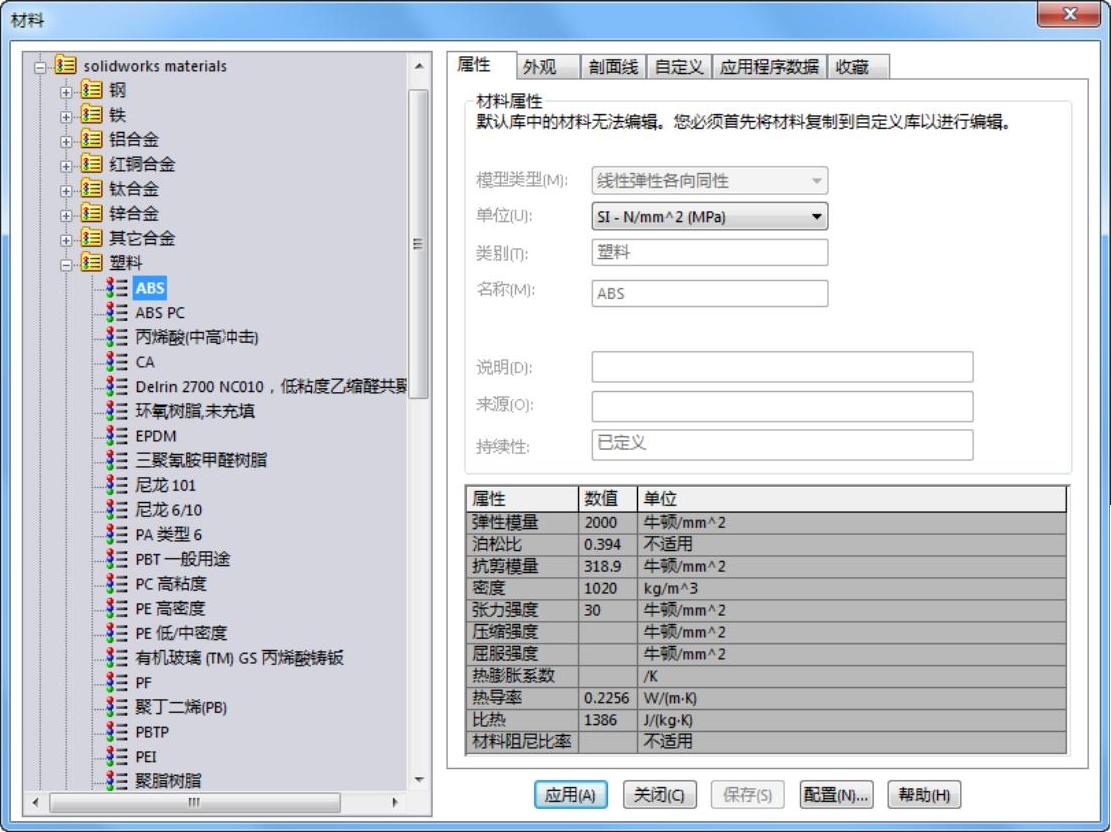Viewport: 1111px width, 832px height.
Task: Switch to the 属性 tab
Action: 482,65
